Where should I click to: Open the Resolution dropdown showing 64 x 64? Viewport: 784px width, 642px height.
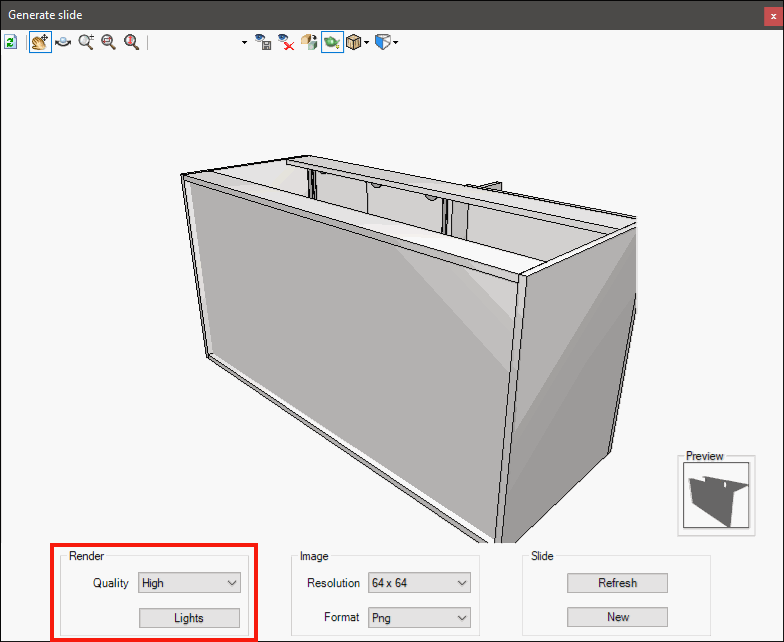420,583
